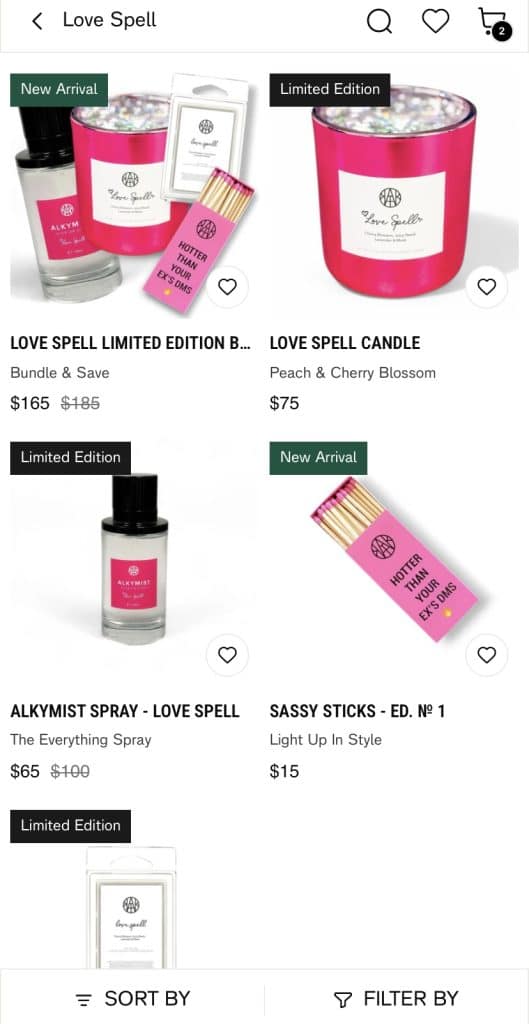Open the Love Spell Candle title link

click(345, 343)
